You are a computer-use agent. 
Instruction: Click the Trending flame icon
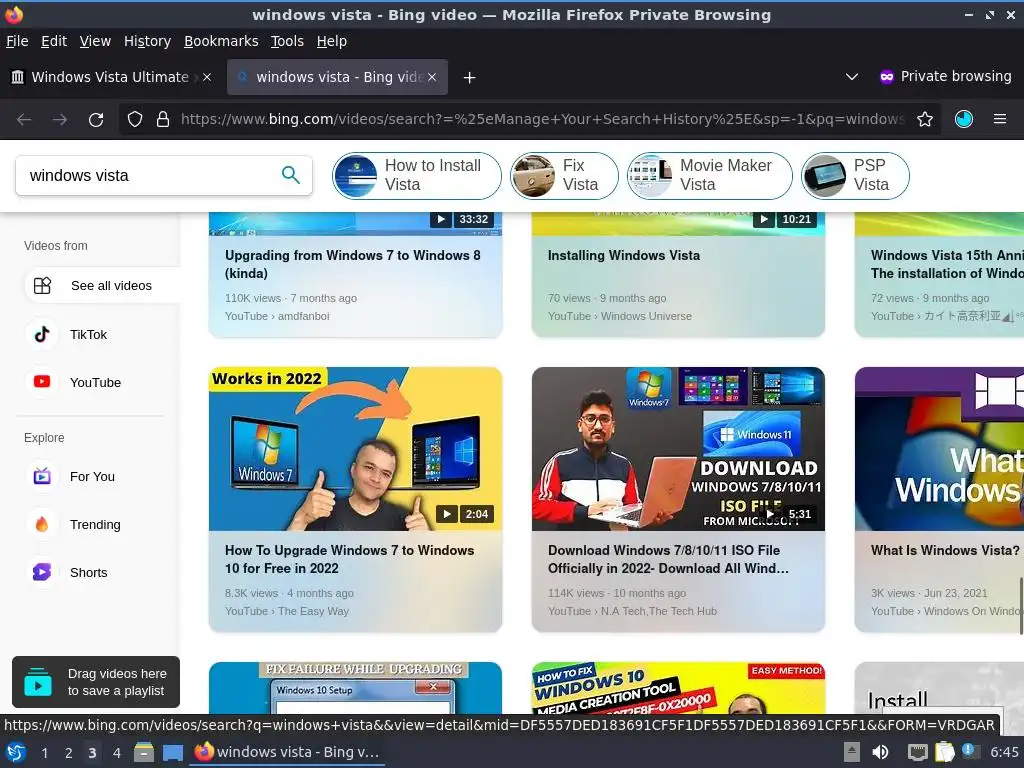[x=42, y=524]
